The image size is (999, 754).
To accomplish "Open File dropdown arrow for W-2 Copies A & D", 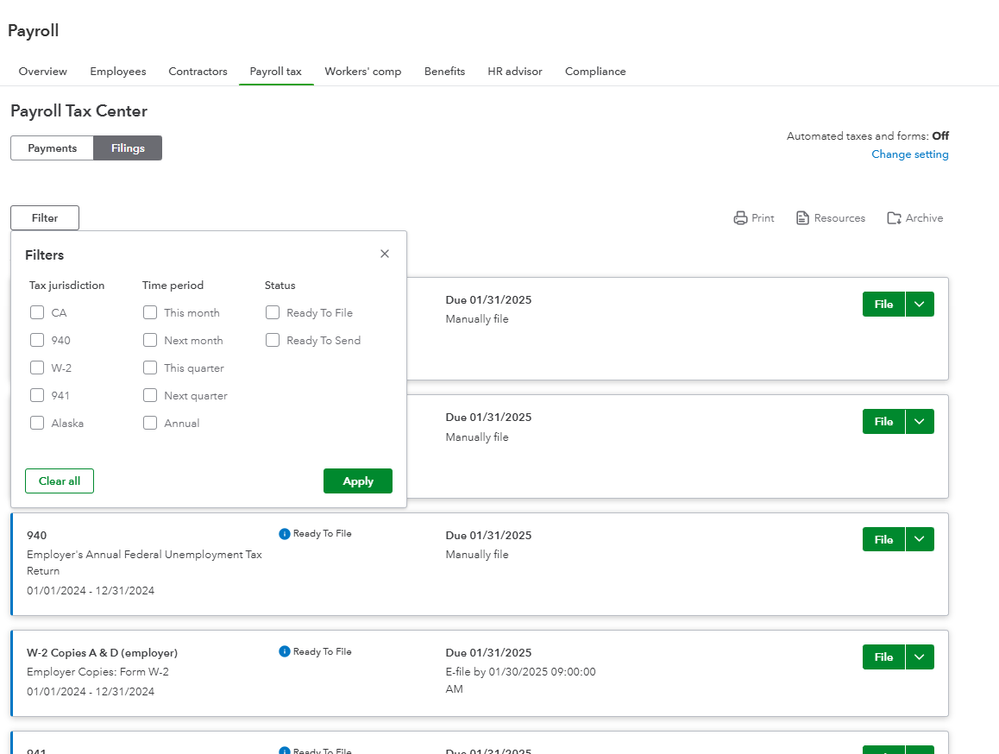I will point(919,657).
